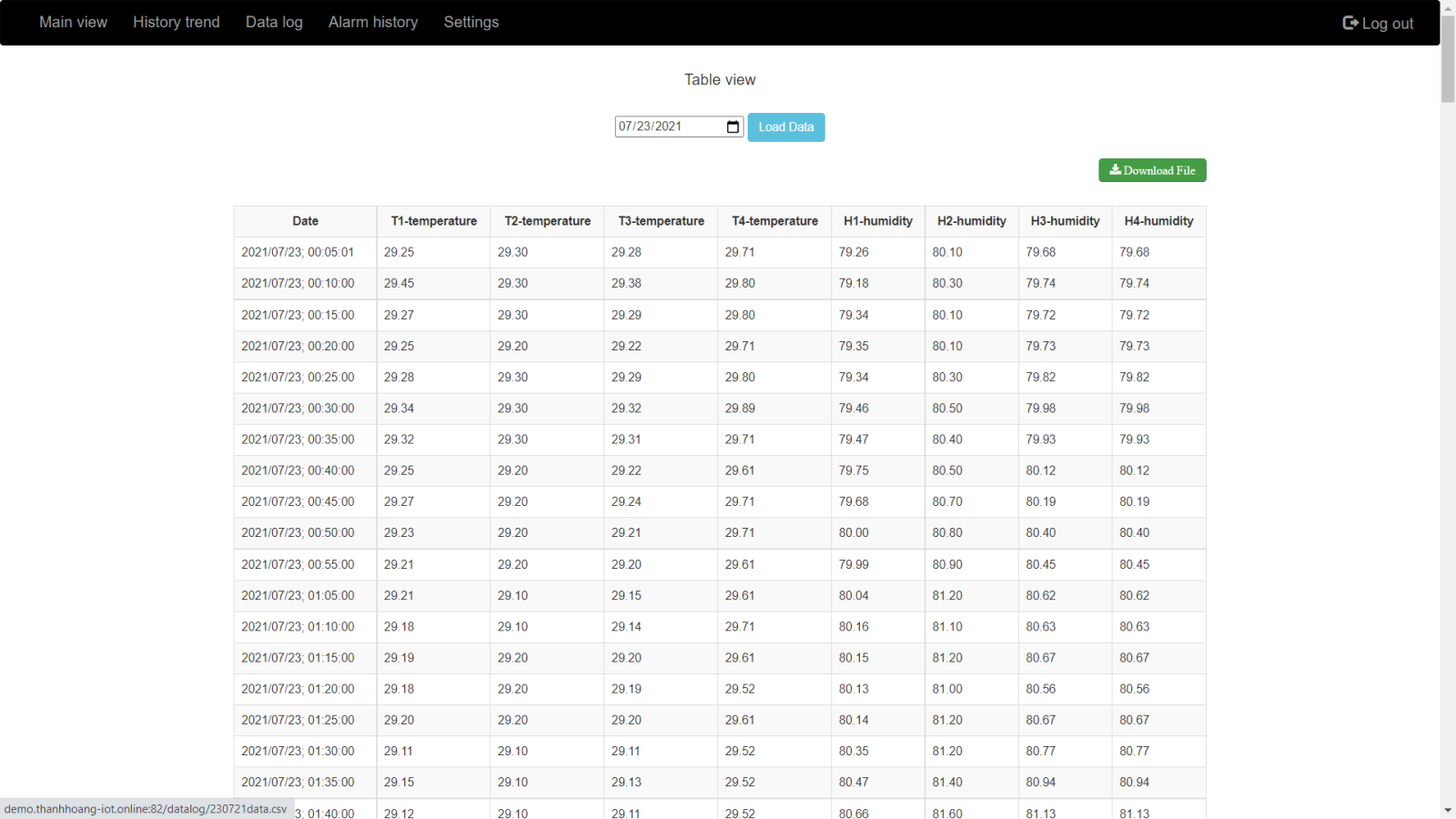The image size is (1456, 819).
Task: Open the Settings menu
Action: click(x=471, y=22)
